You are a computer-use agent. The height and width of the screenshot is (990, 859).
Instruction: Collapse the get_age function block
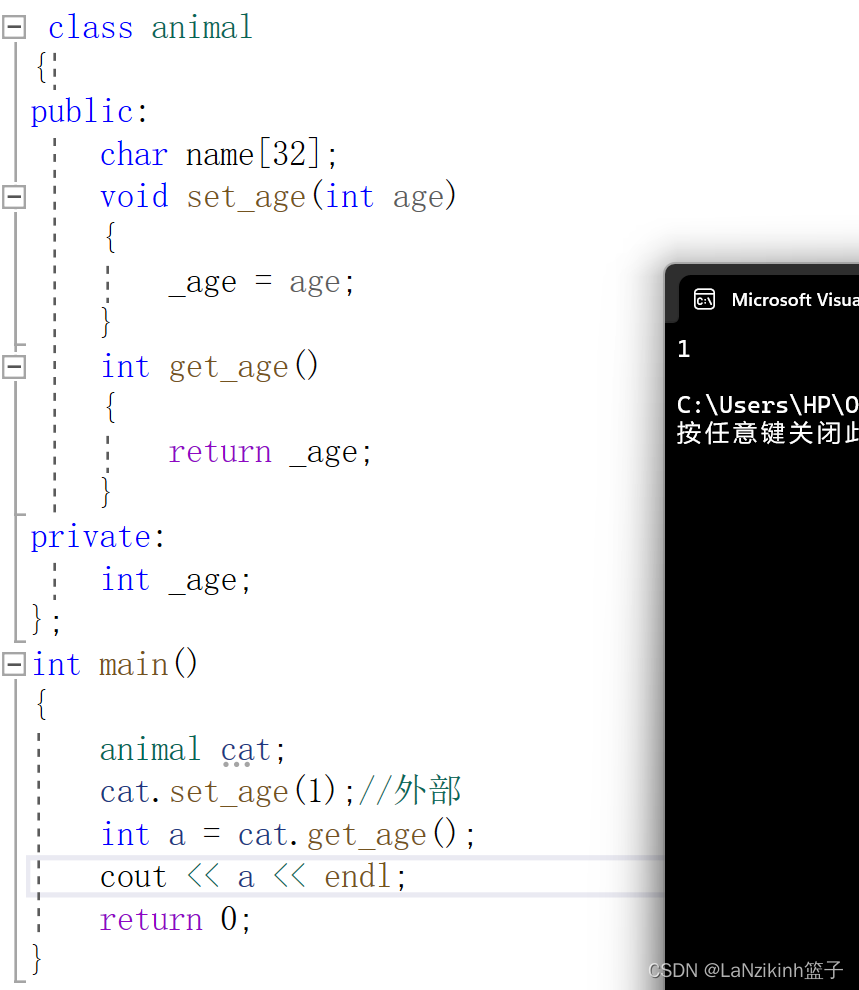14,367
